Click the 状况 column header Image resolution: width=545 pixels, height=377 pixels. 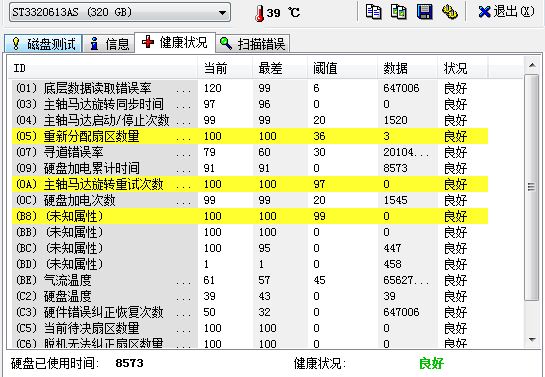(x=463, y=68)
